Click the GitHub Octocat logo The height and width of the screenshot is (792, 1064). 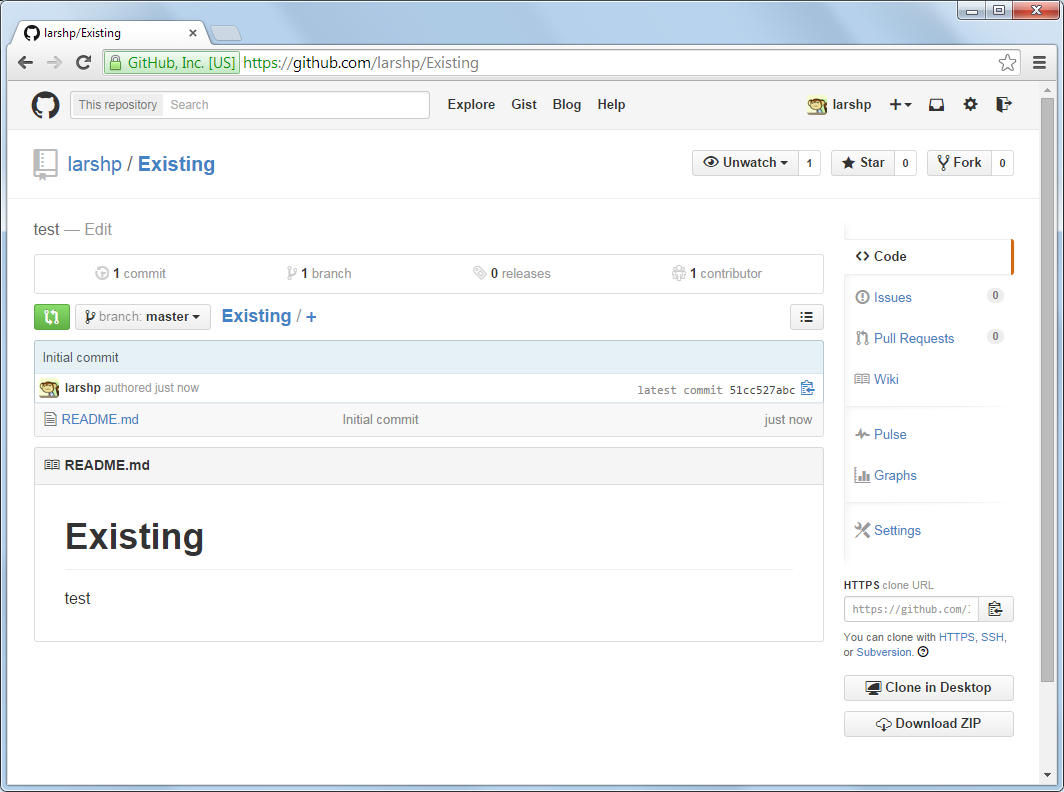[45, 105]
